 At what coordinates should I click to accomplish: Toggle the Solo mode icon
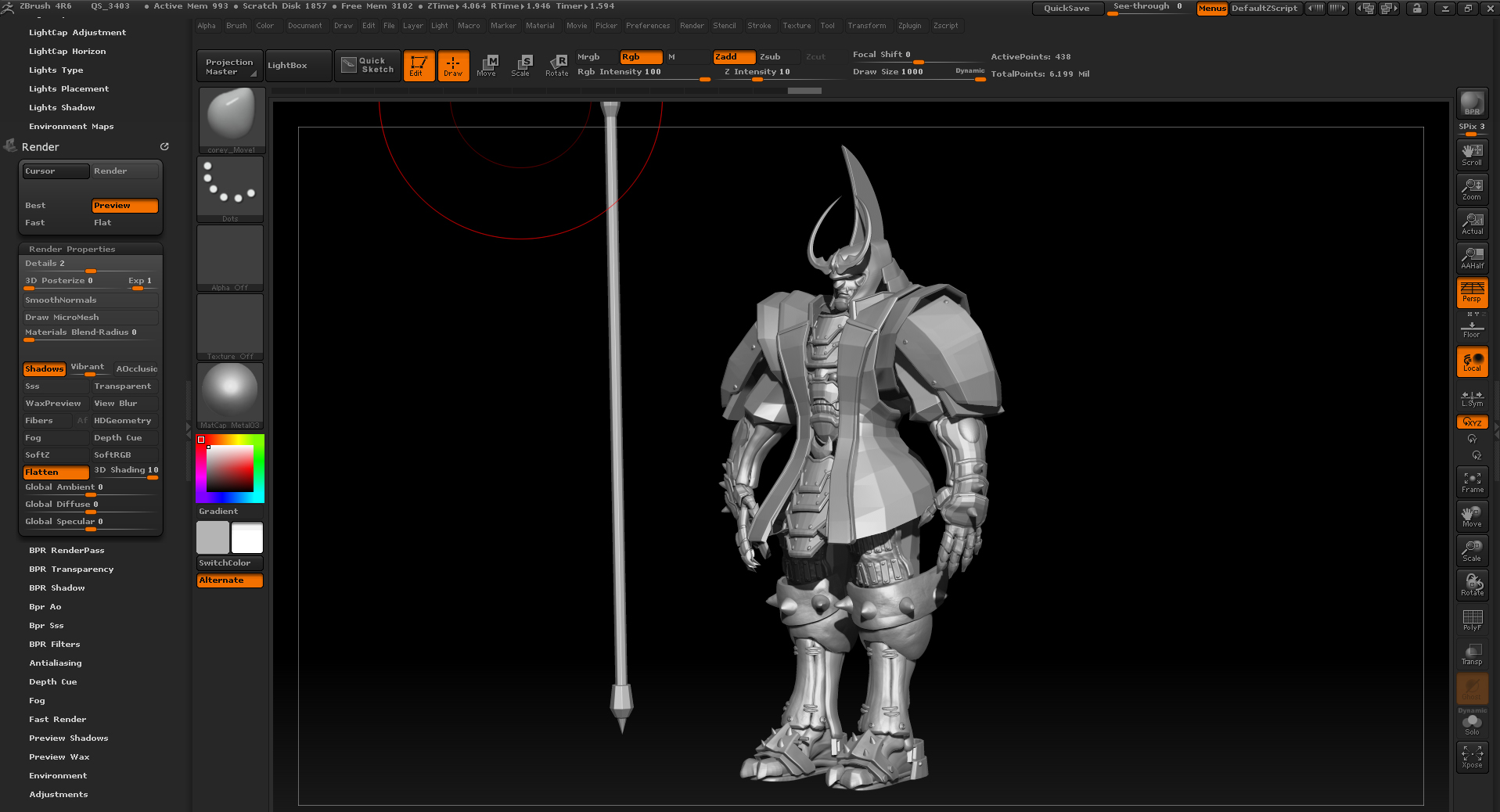tap(1472, 725)
